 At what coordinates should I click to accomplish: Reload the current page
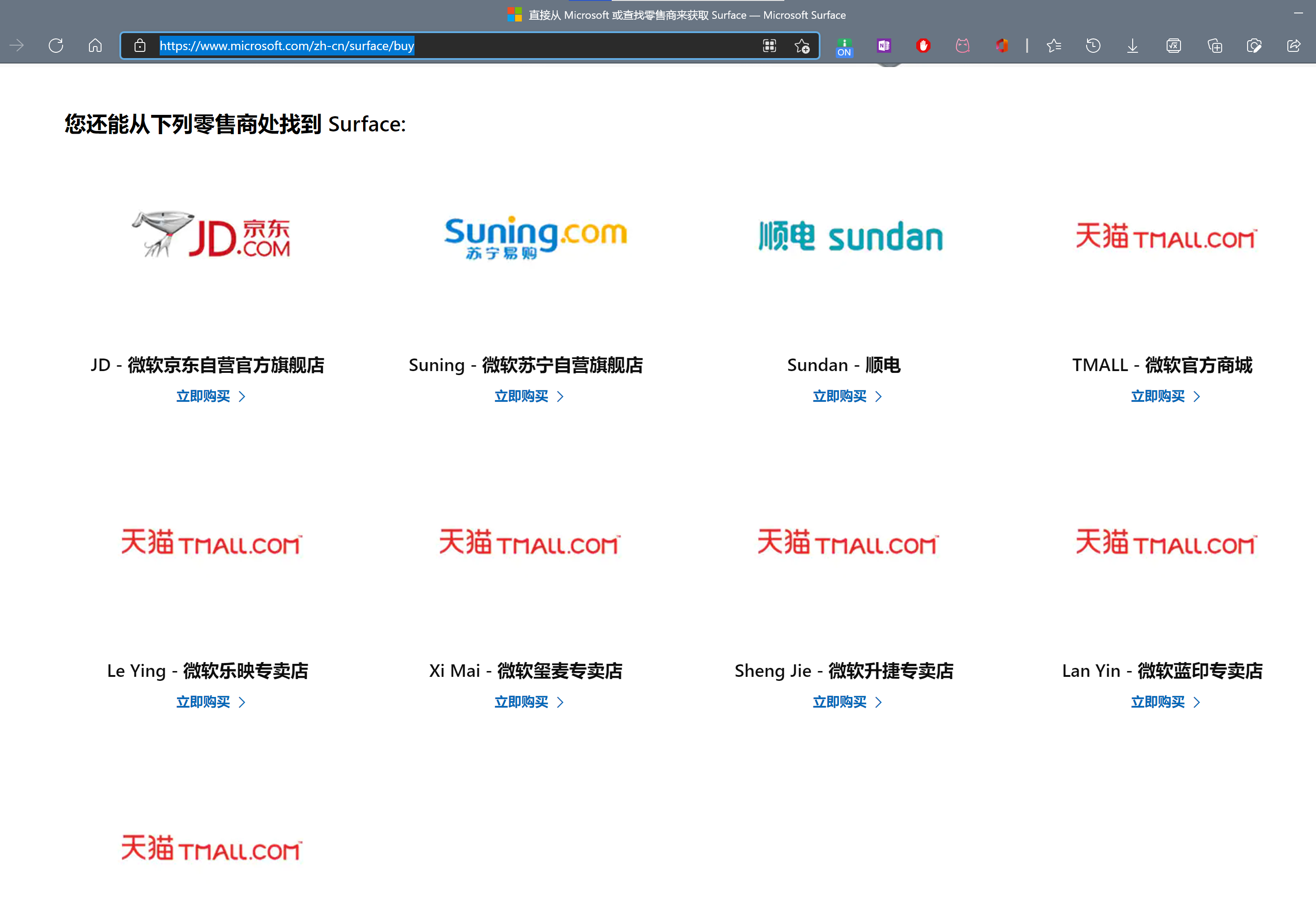click(x=56, y=46)
